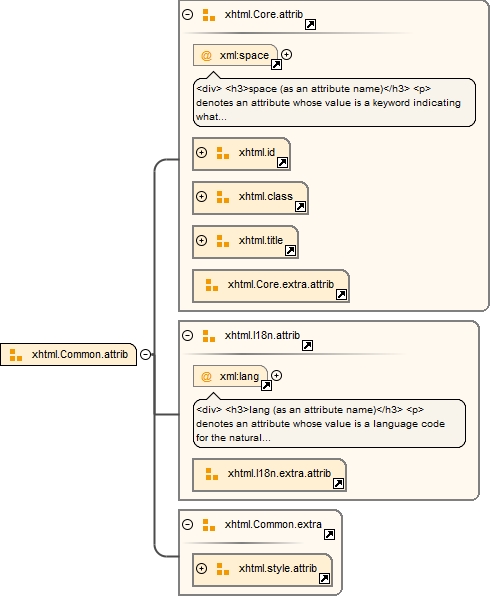Expand the xhtml.id attribute group
Viewport: 491px width, 597px height.
click(201, 153)
